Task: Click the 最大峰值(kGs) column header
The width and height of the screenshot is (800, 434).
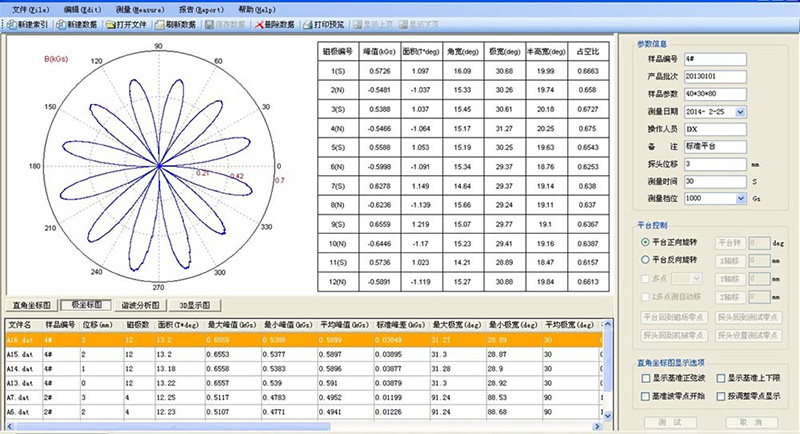Action: point(233,325)
